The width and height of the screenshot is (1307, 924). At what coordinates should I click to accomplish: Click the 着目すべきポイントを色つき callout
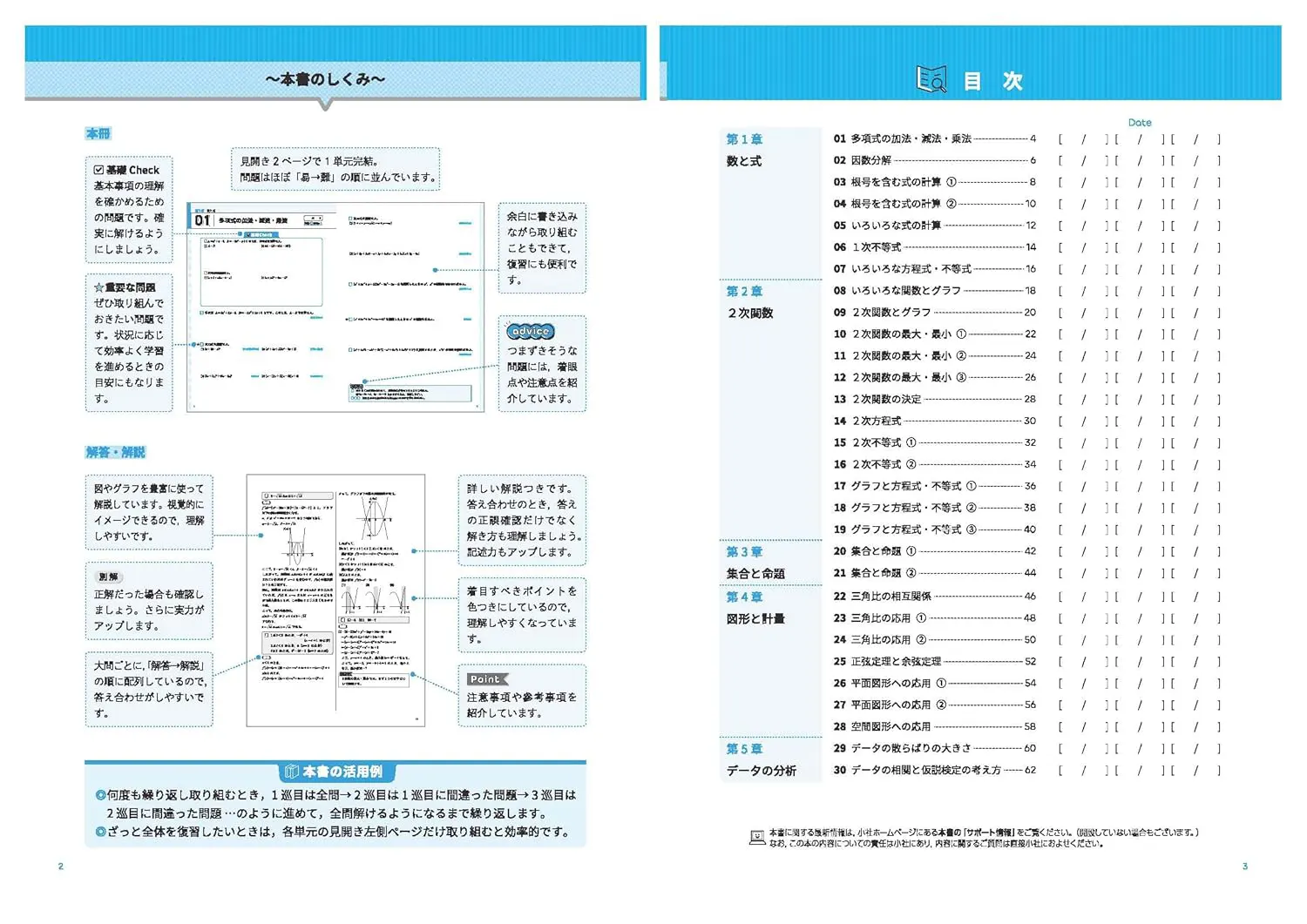click(522, 615)
